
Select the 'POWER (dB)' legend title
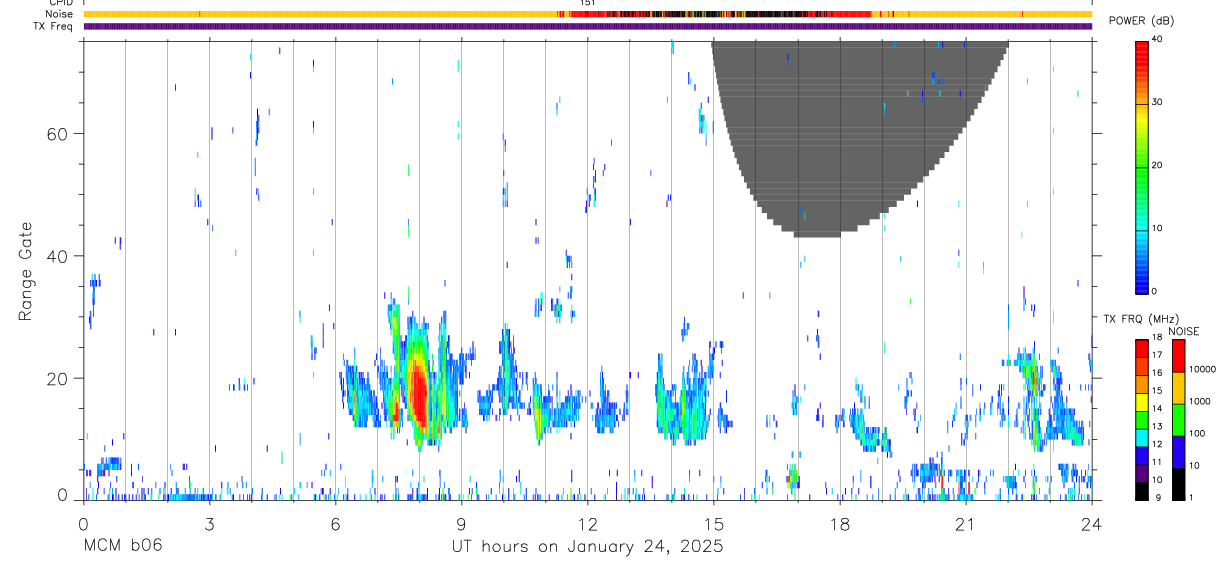coord(1142,22)
